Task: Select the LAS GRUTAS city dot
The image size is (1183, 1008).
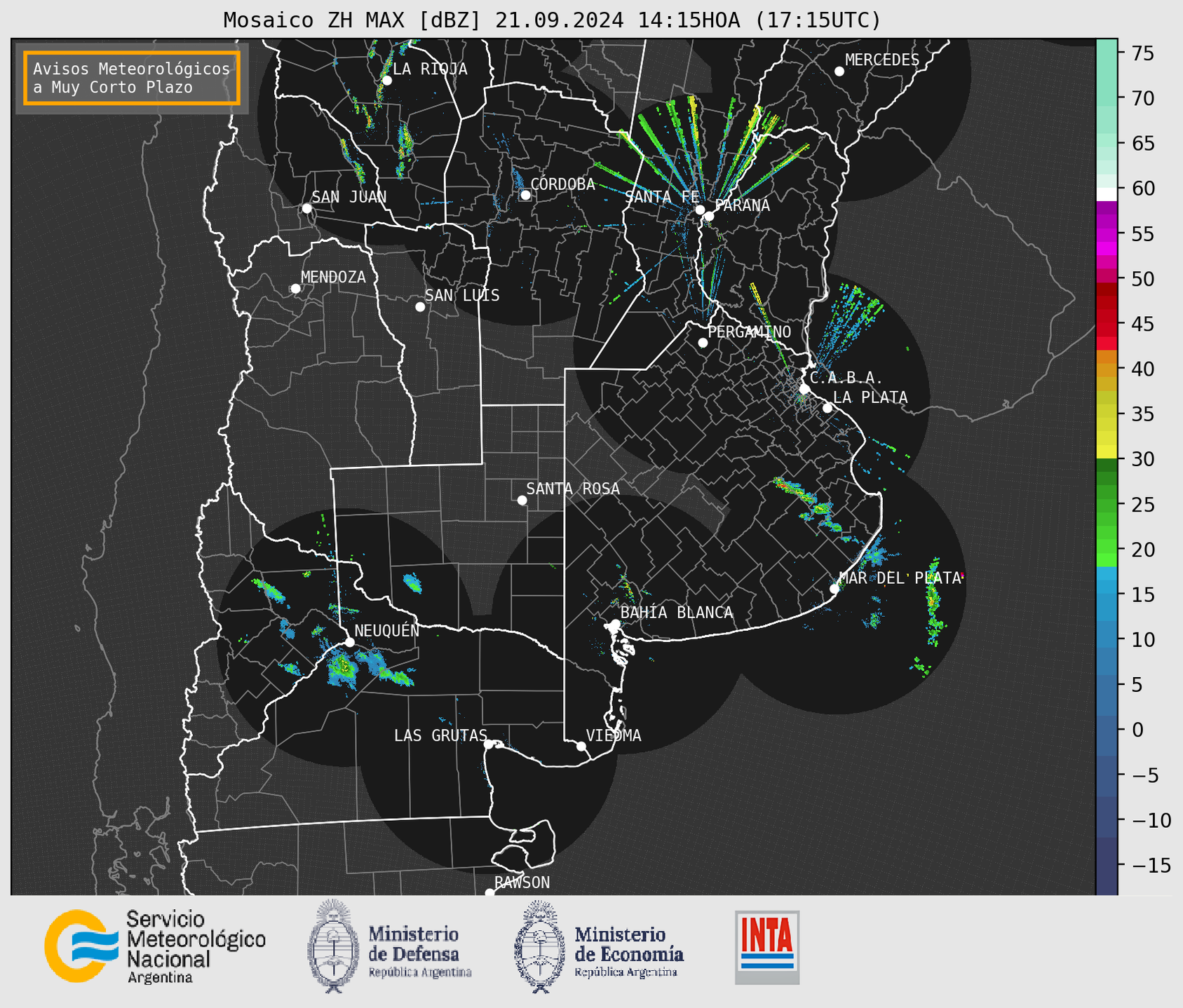Action: tap(489, 744)
